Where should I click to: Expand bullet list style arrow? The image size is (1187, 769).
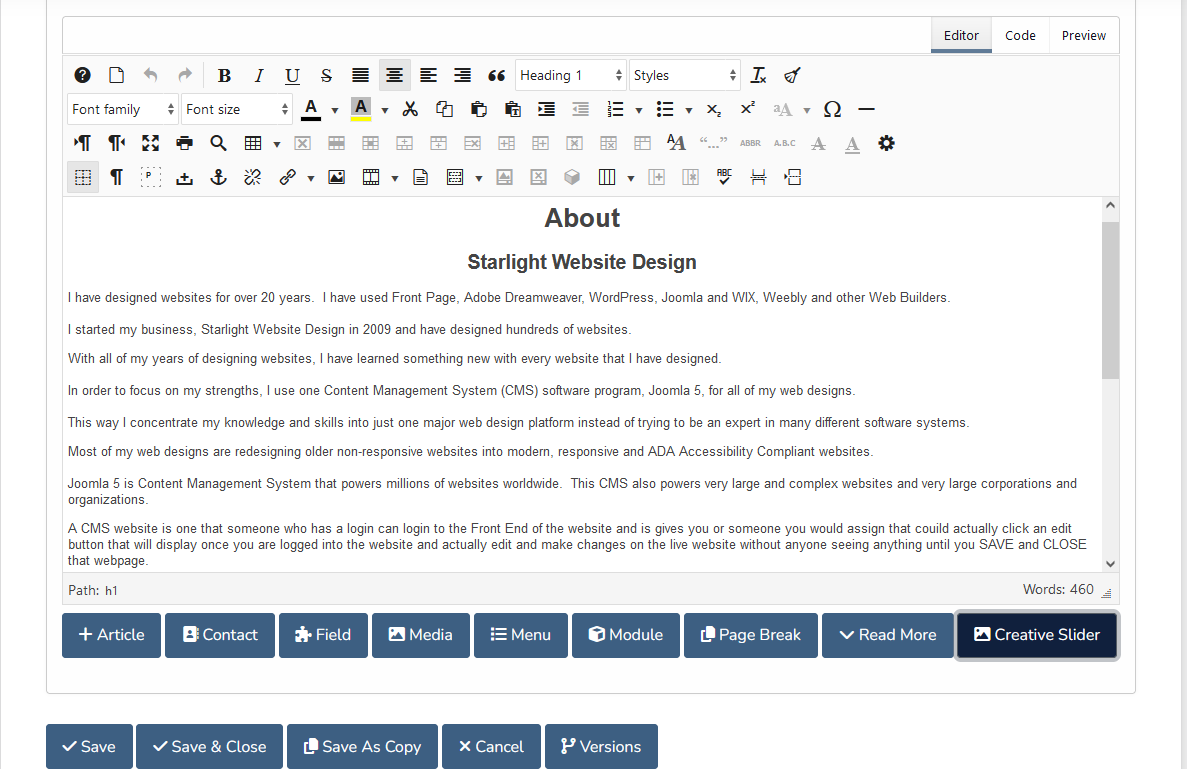coord(689,111)
